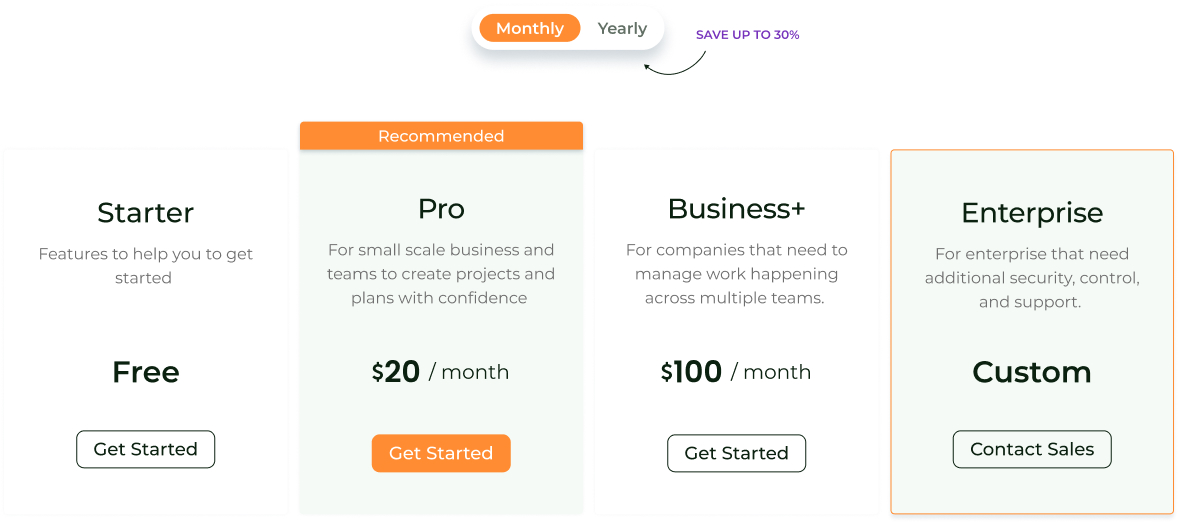Screen dimensions: 1178x523
Task: Click the Free price on Starter
Action: tap(146, 372)
